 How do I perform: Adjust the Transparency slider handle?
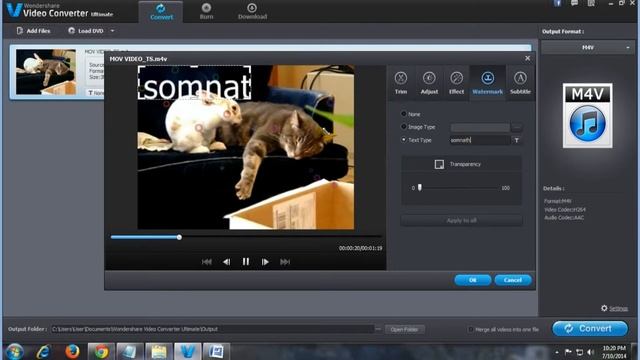click(x=420, y=187)
